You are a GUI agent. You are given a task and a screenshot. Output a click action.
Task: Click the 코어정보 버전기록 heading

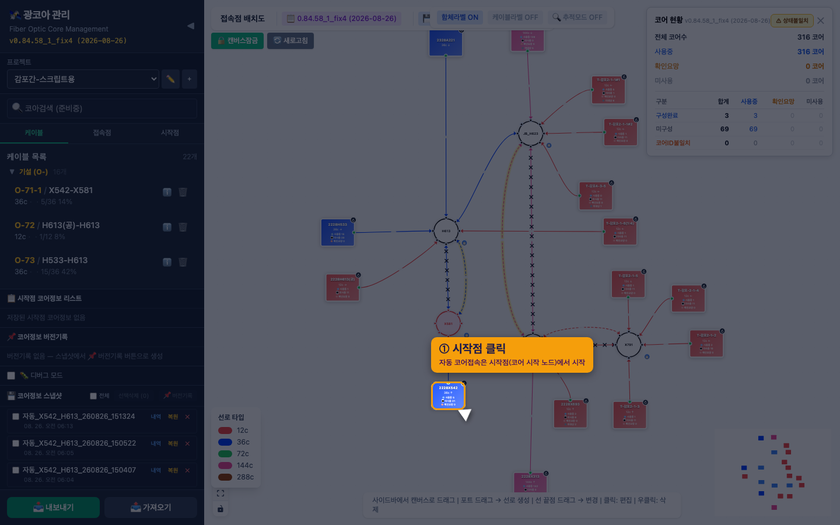(38, 337)
